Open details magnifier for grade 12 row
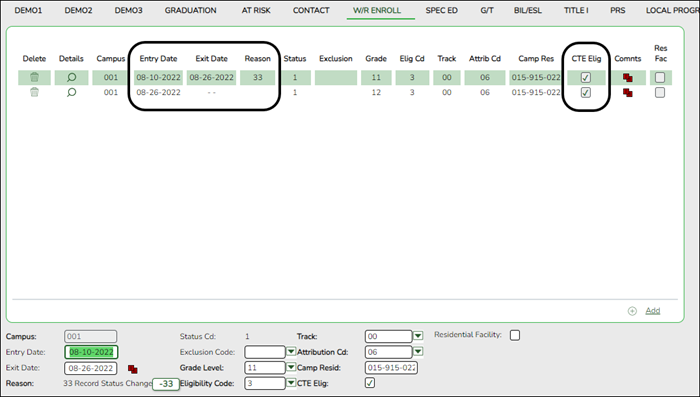The image size is (700, 397). 71,92
